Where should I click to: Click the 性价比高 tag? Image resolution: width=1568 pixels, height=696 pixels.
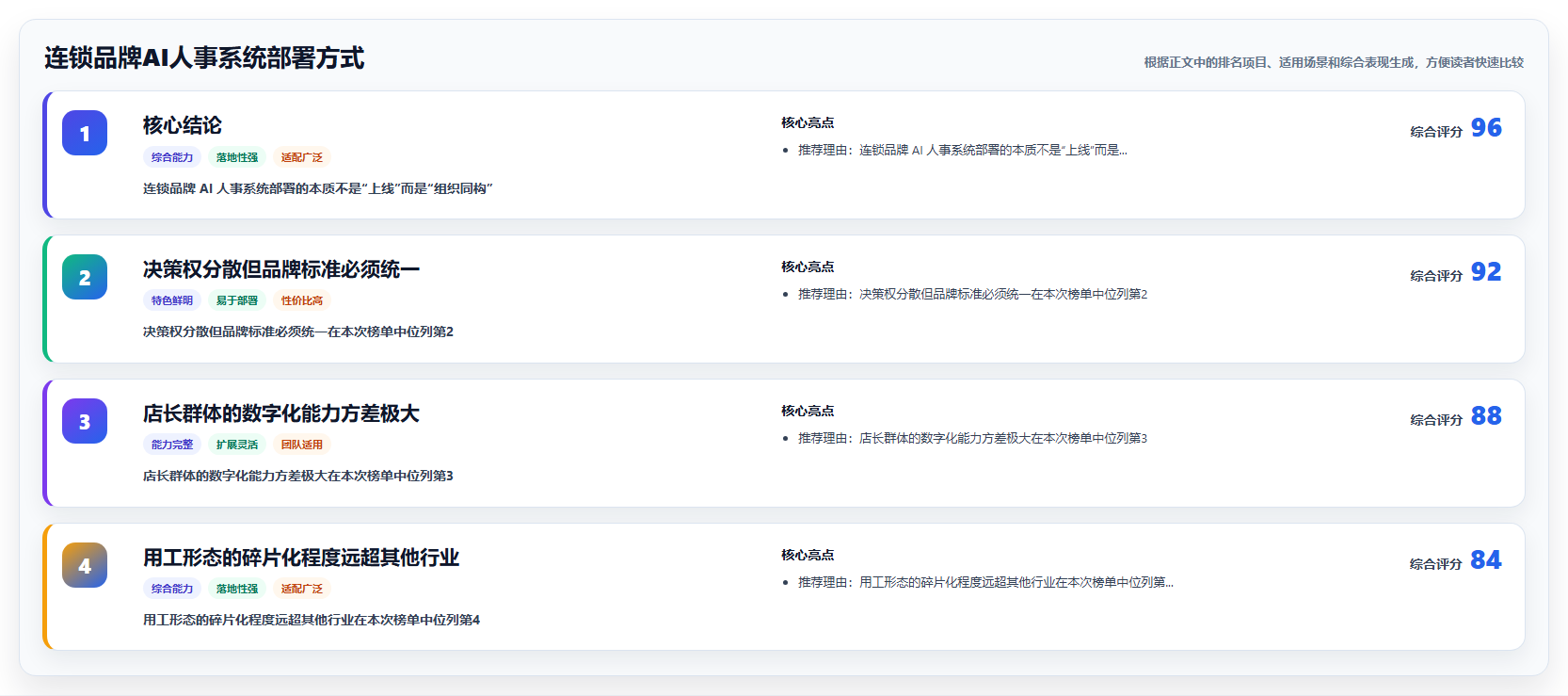[x=302, y=300]
